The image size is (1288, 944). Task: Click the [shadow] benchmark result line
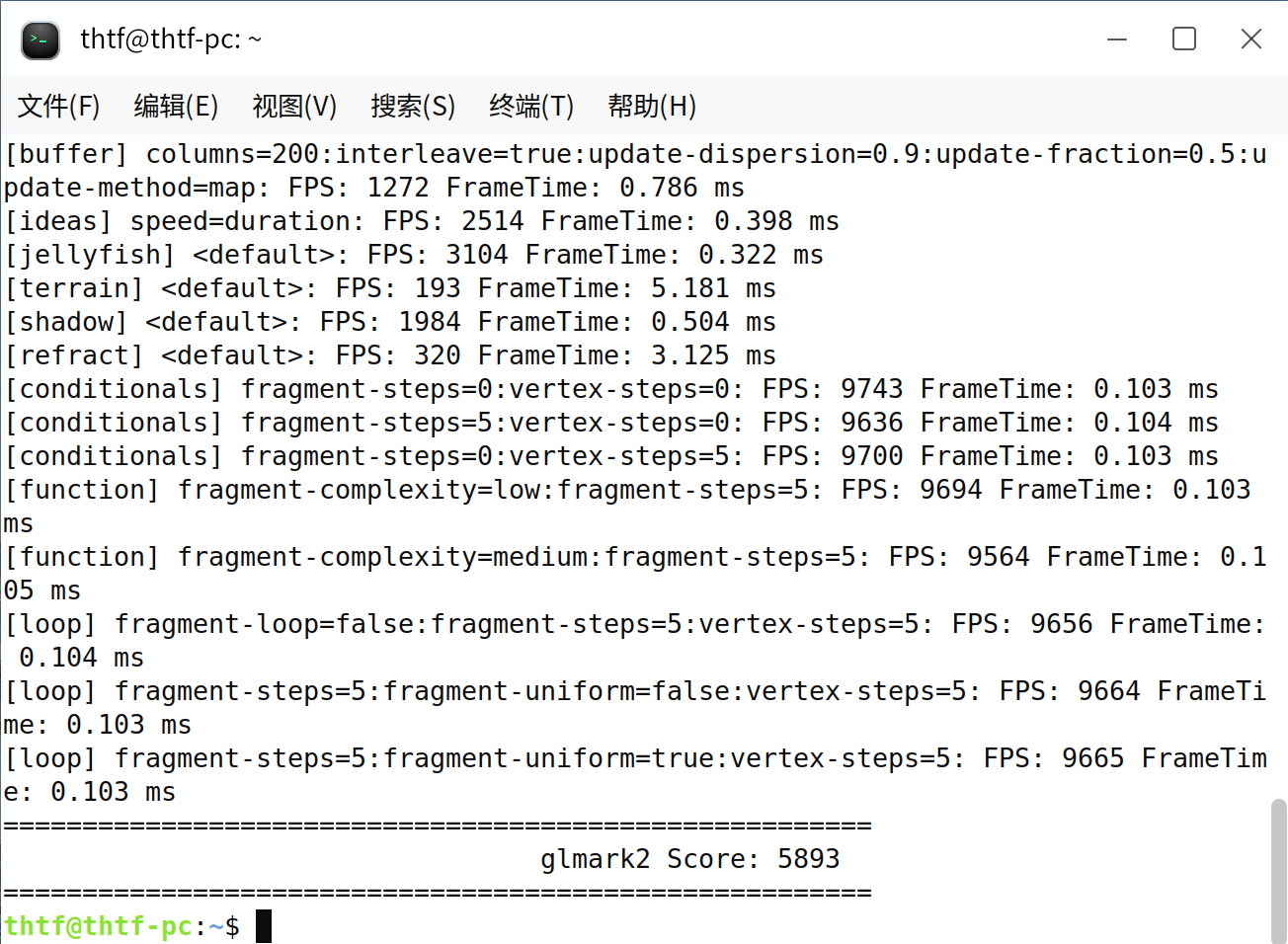pyautogui.click(x=390, y=322)
